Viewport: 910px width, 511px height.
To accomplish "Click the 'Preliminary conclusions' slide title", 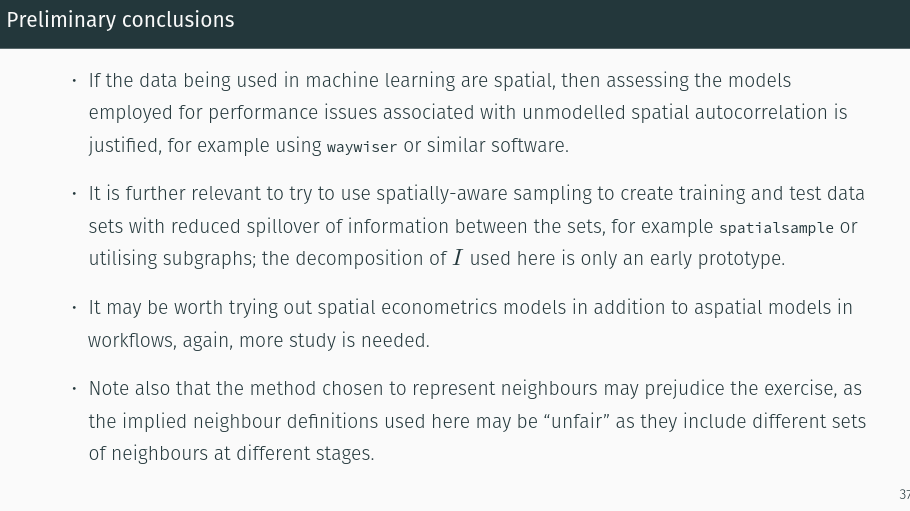I will click(x=120, y=20).
